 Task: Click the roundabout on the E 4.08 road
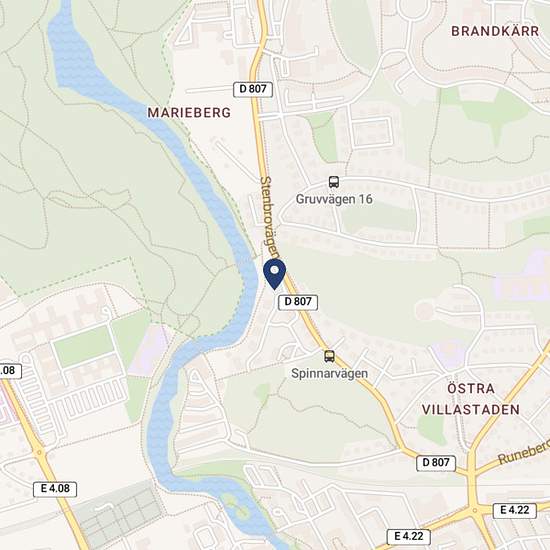[39, 453]
